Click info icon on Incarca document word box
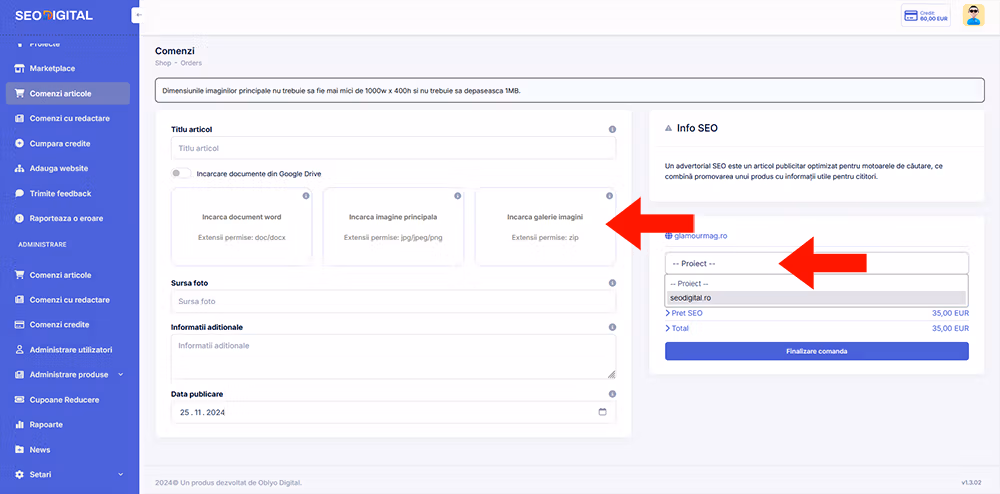 pos(306,196)
